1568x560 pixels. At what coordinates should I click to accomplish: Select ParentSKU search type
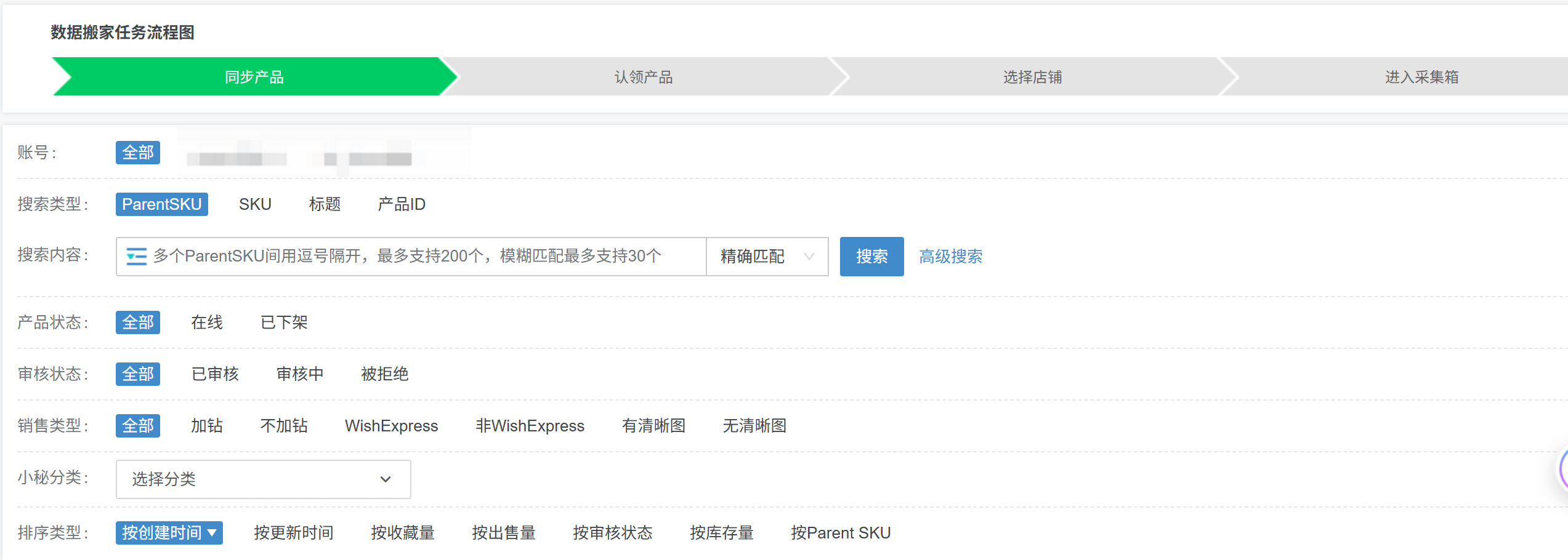click(x=162, y=204)
